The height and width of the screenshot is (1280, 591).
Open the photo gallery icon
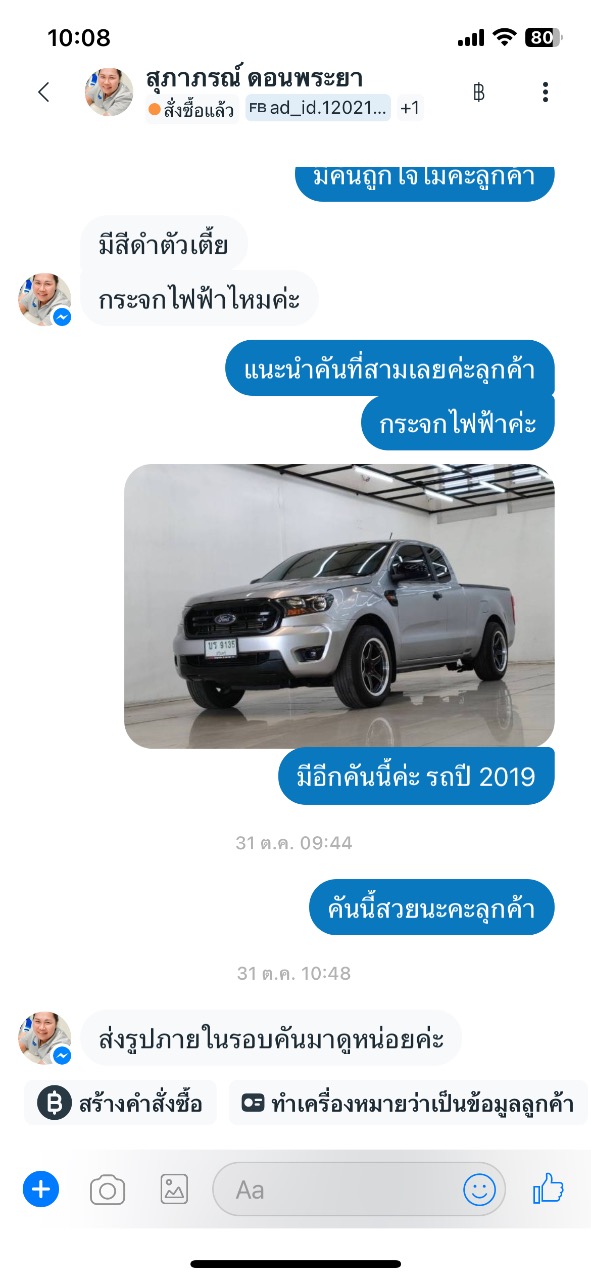tap(174, 1189)
